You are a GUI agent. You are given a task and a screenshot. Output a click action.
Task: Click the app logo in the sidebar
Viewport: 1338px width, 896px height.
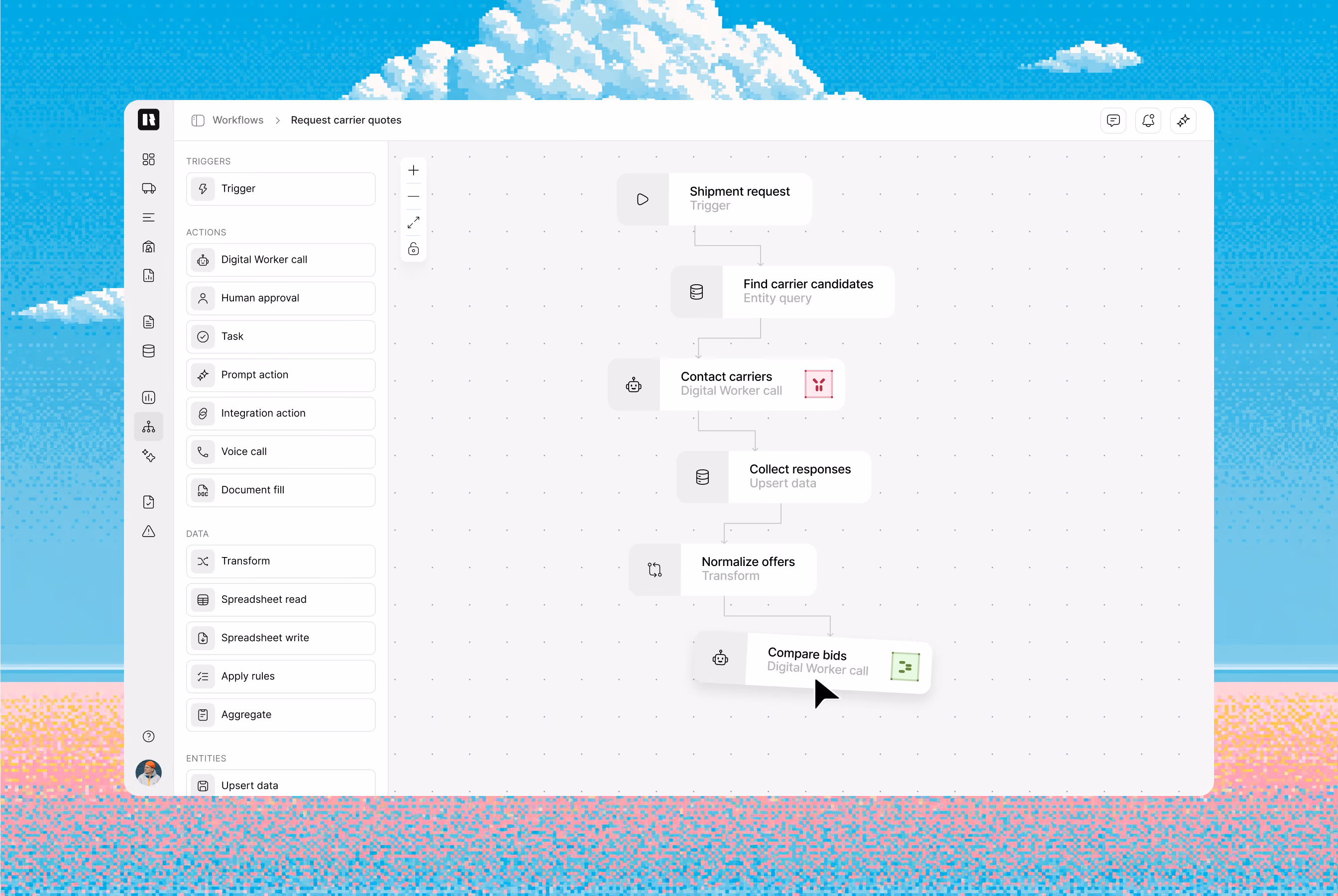(x=148, y=119)
